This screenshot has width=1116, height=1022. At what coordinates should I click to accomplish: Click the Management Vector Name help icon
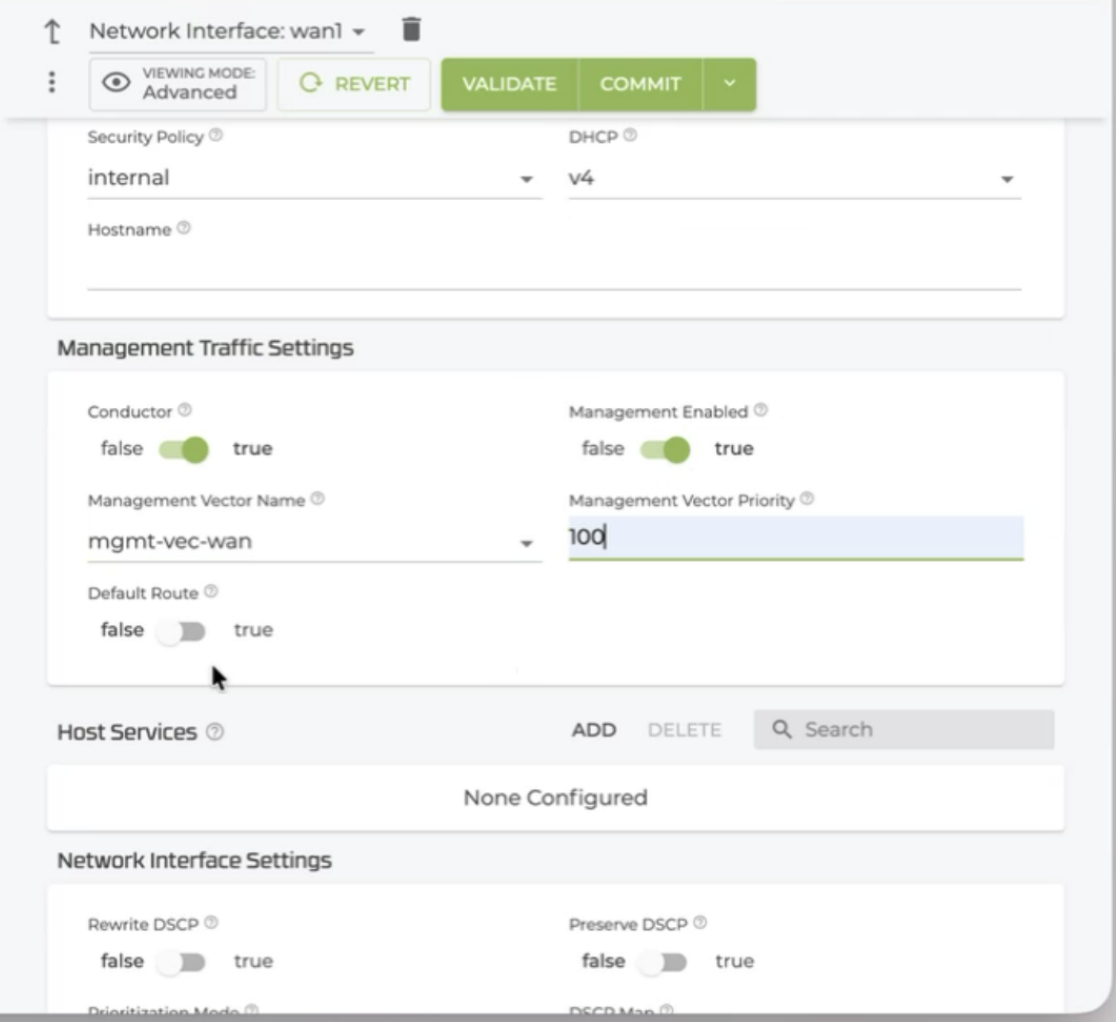(317, 499)
